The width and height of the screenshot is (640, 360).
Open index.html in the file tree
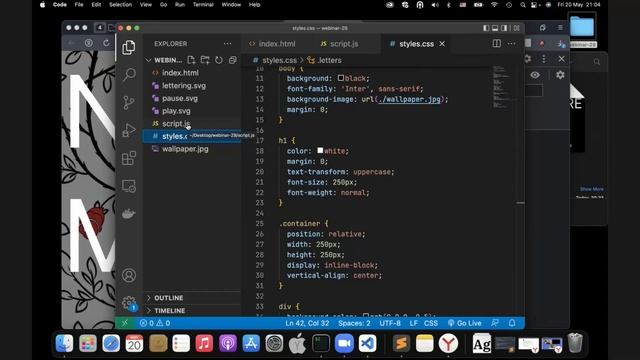[x=180, y=73]
